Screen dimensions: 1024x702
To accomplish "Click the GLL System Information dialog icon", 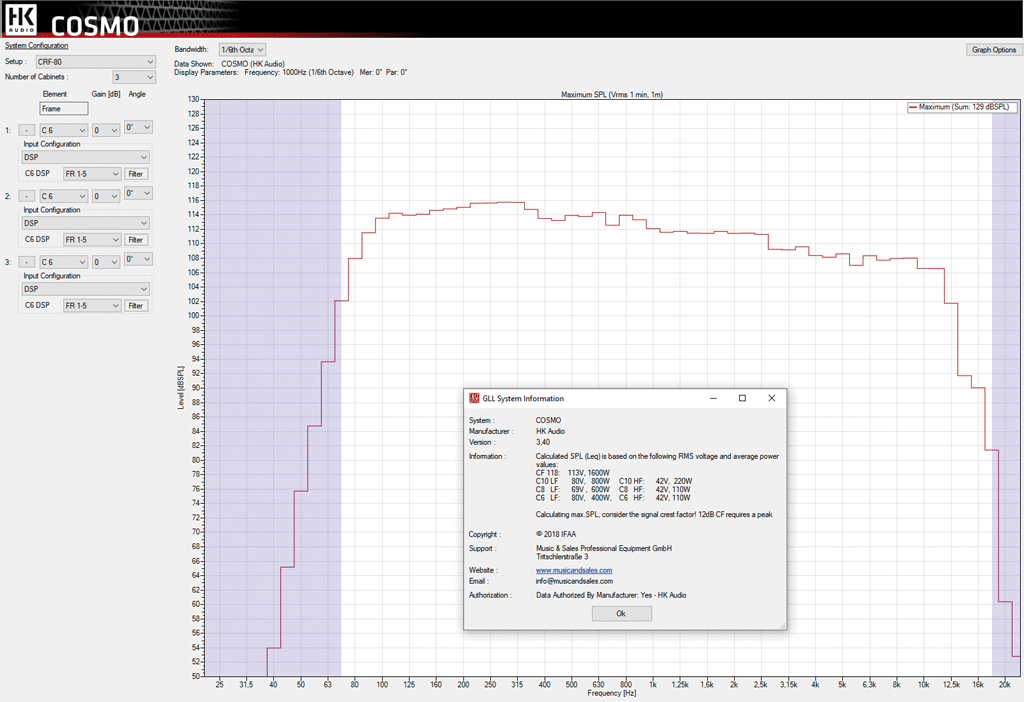I will click(x=474, y=398).
